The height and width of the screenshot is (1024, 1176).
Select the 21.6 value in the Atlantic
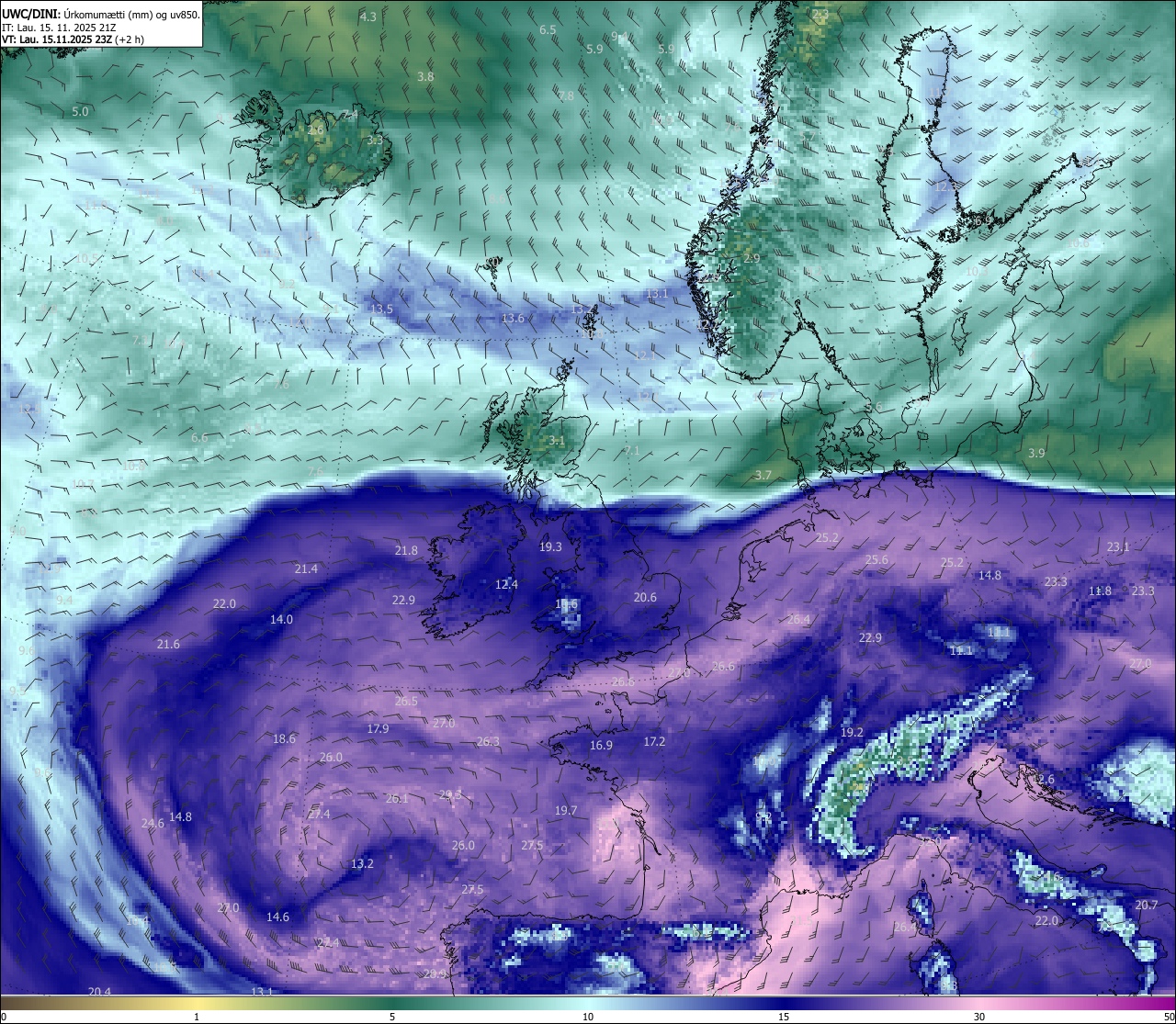tap(168, 644)
